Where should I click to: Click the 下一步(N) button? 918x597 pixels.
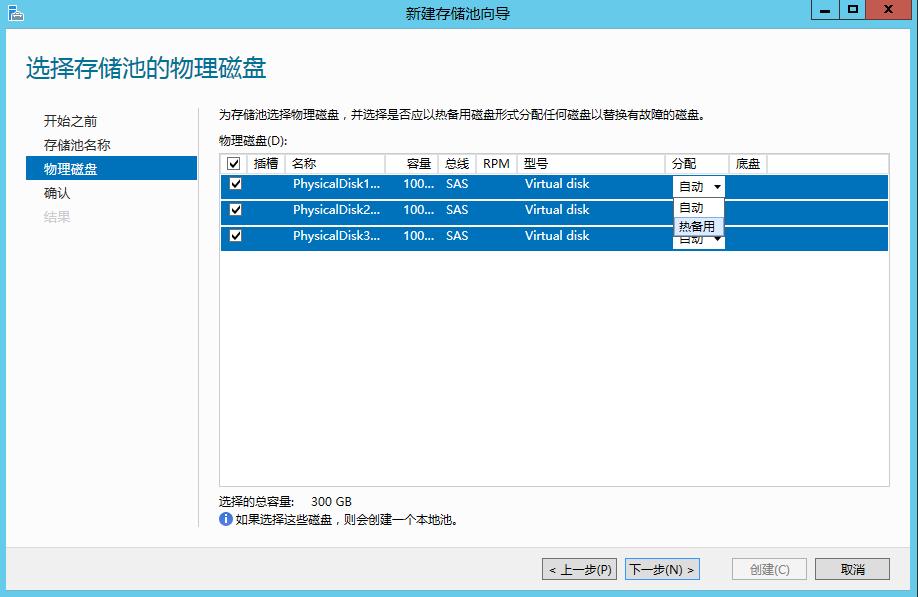click(x=662, y=568)
